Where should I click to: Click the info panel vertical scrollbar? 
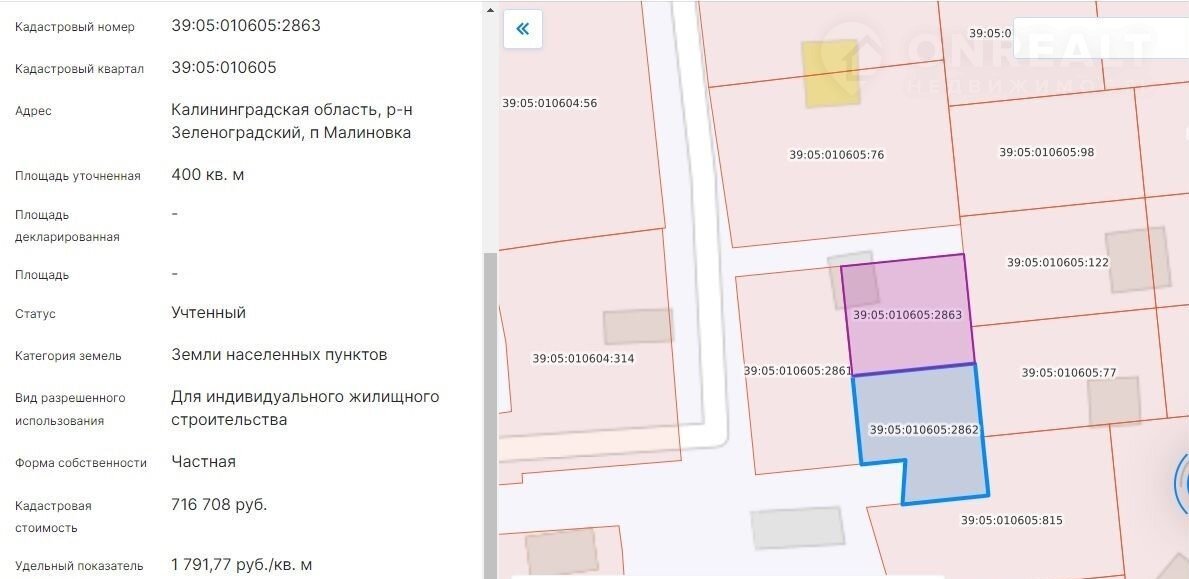click(x=489, y=400)
